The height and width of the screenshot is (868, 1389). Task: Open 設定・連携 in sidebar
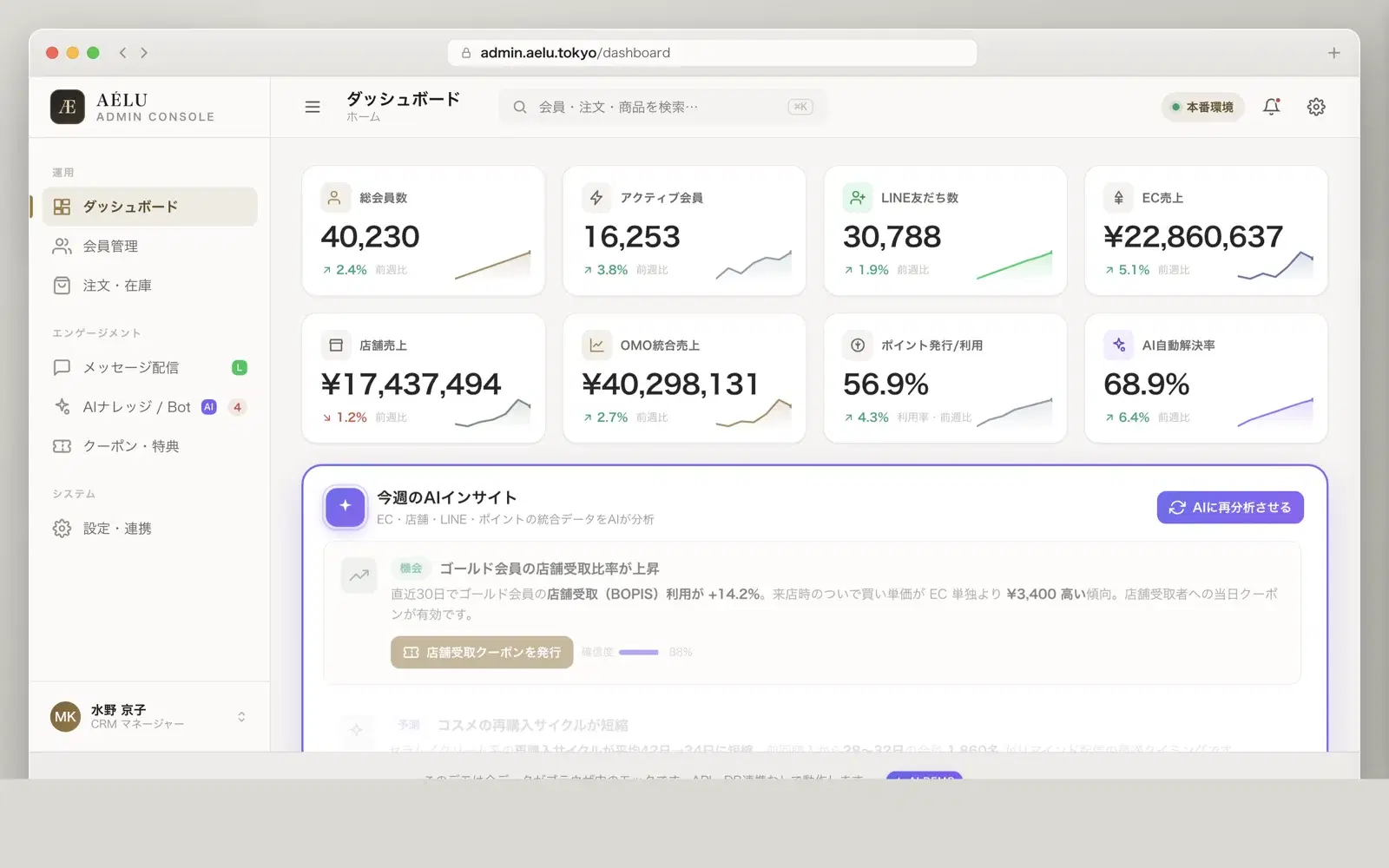[149, 529]
